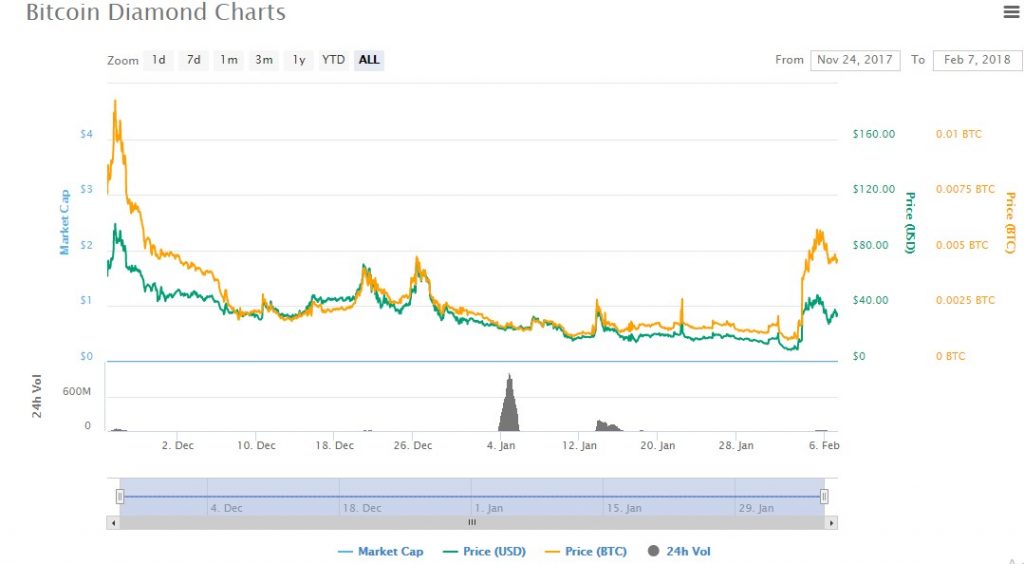Toggle 24h Vol series in legend
This screenshot has height=564, width=1024.
pyautogui.click(x=679, y=552)
